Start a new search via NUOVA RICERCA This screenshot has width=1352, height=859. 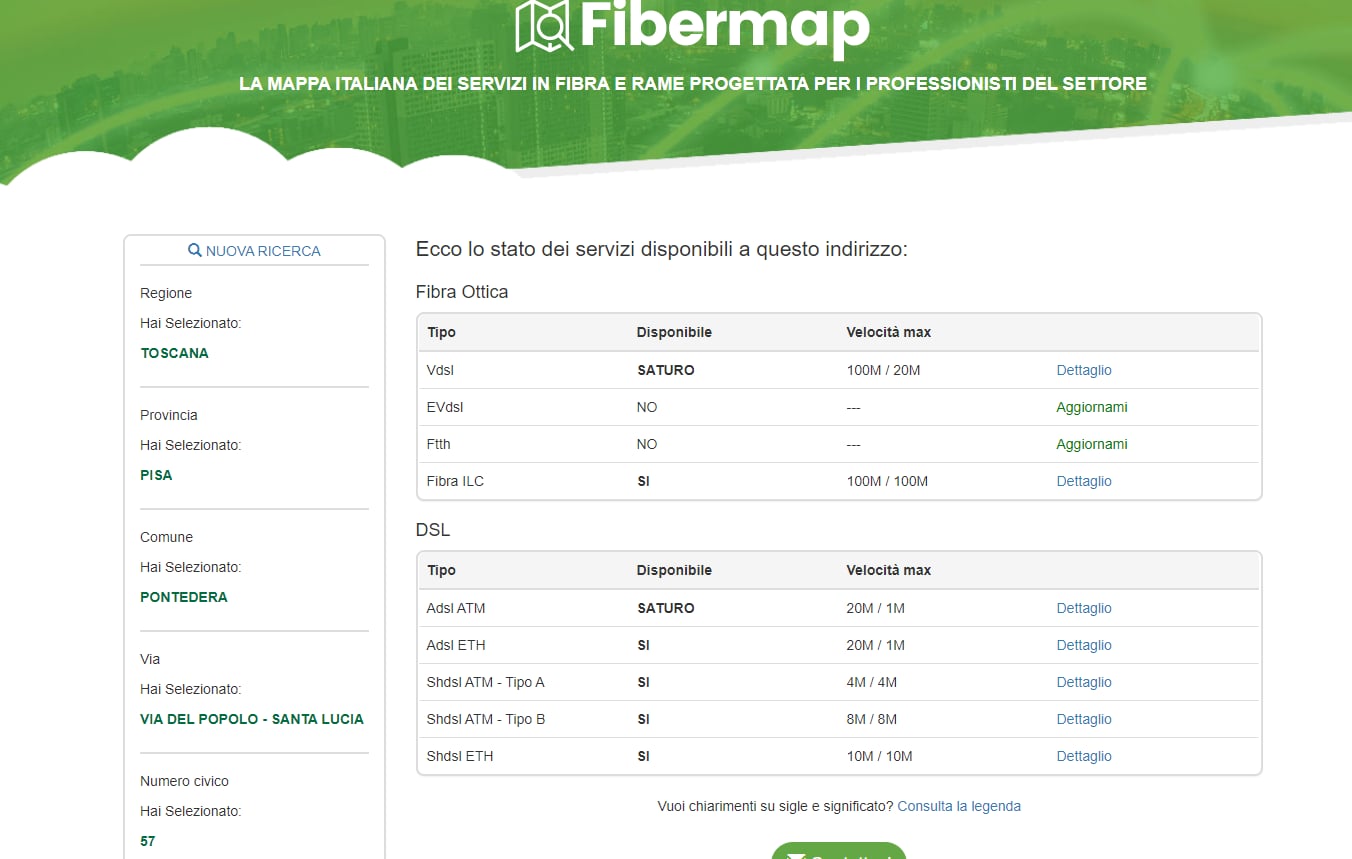(x=254, y=251)
